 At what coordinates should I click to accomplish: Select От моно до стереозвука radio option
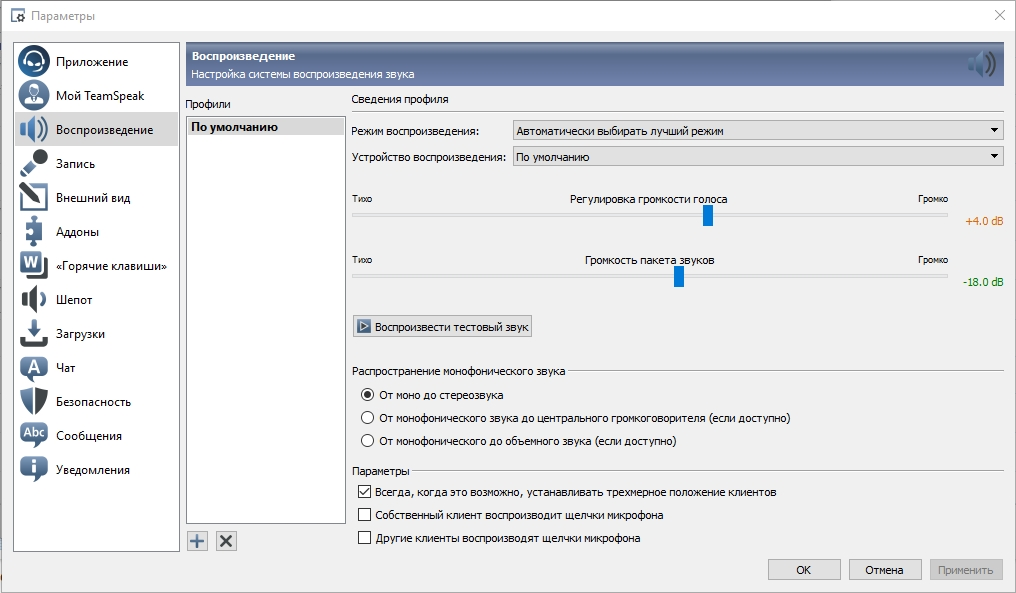[x=368, y=395]
